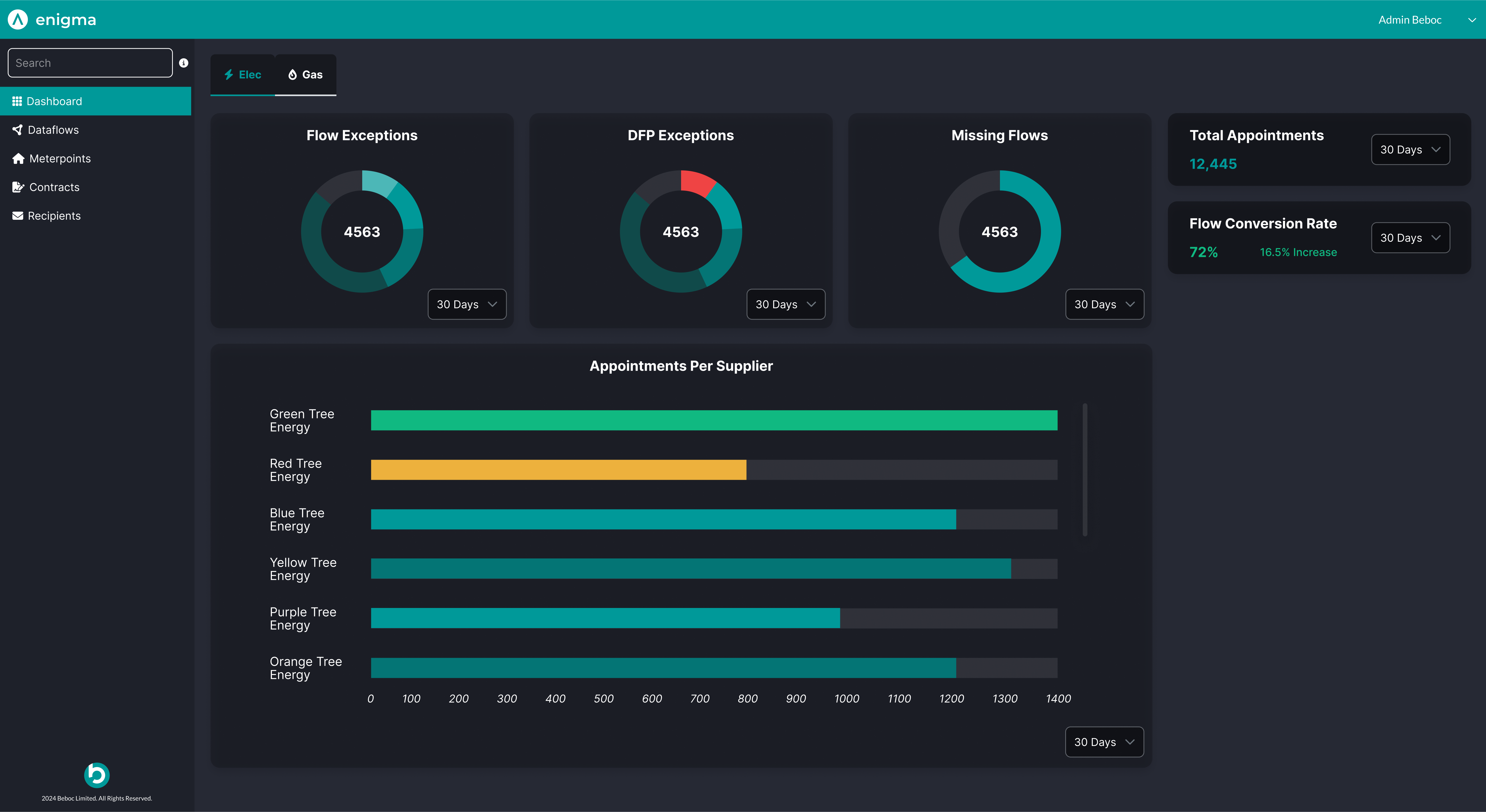Switch to the Gas tab
The image size is (1486, 812).
(306, 74)
